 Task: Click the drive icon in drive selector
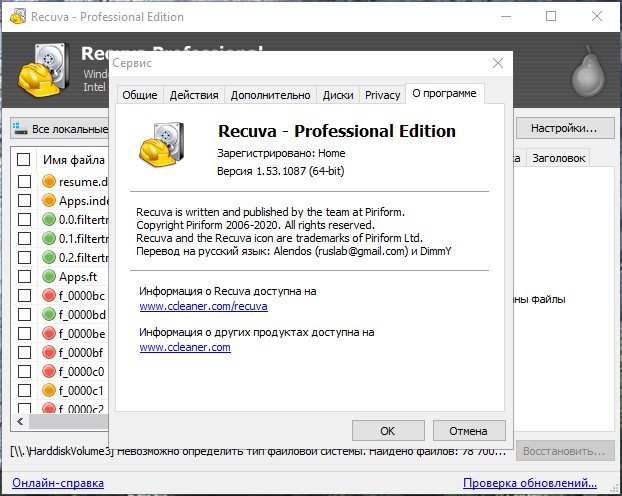(20, 129)
